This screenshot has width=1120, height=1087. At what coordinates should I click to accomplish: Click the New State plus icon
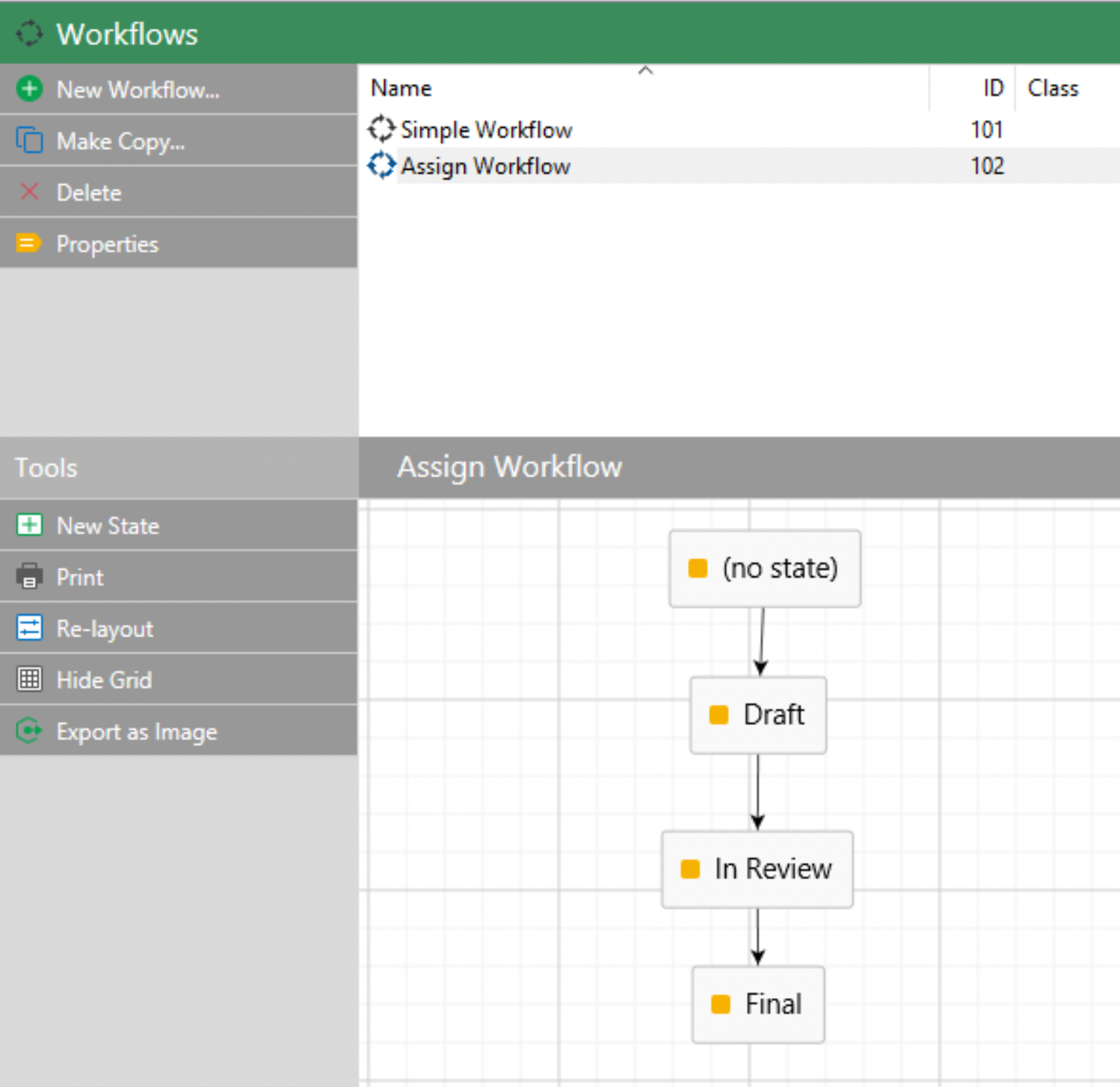(29, 525)
